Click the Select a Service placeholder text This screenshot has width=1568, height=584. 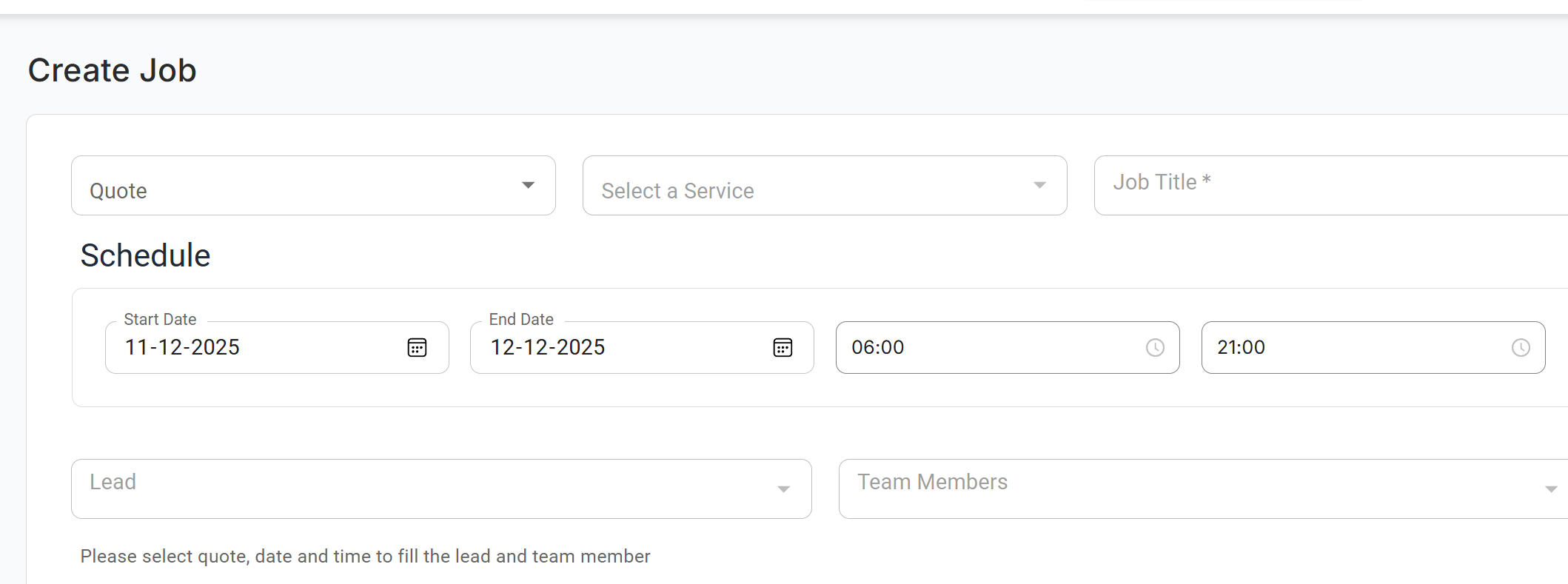[x=677, y=191]
